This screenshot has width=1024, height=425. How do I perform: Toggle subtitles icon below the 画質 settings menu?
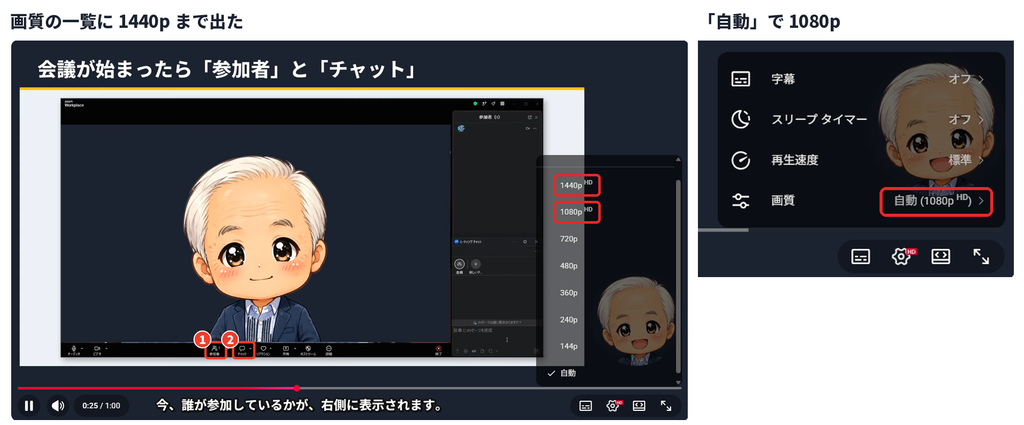861,256
